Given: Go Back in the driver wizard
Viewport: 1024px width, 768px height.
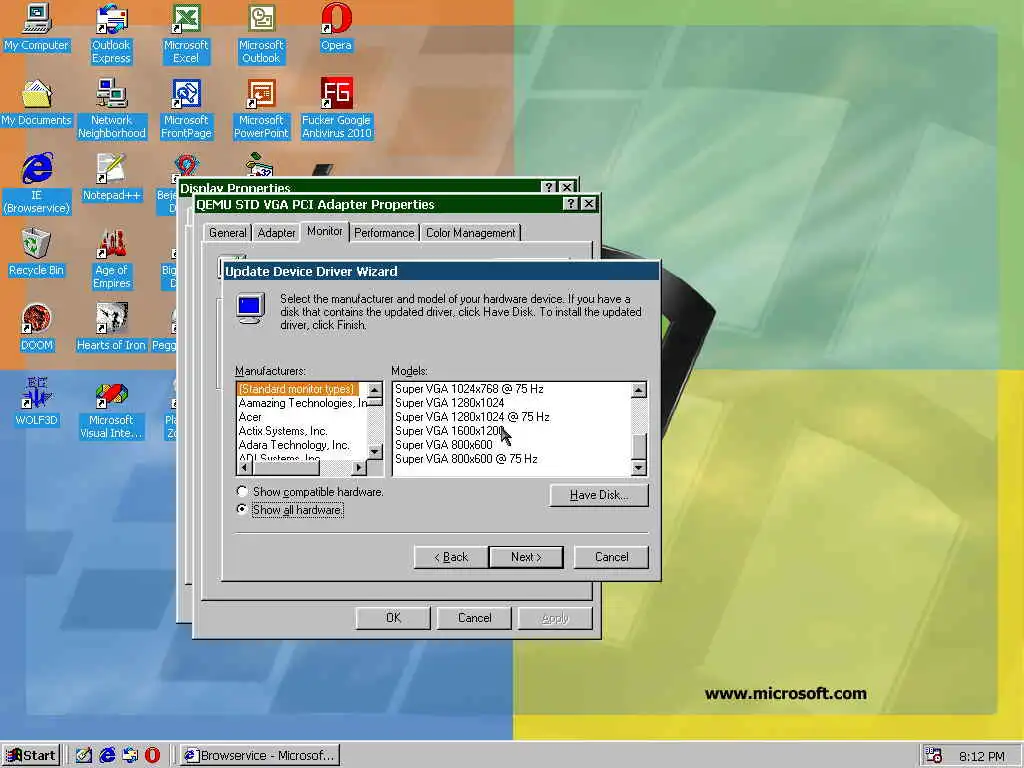Looking at the screenshot, I should pyautogui.click(x=451, y=557).
